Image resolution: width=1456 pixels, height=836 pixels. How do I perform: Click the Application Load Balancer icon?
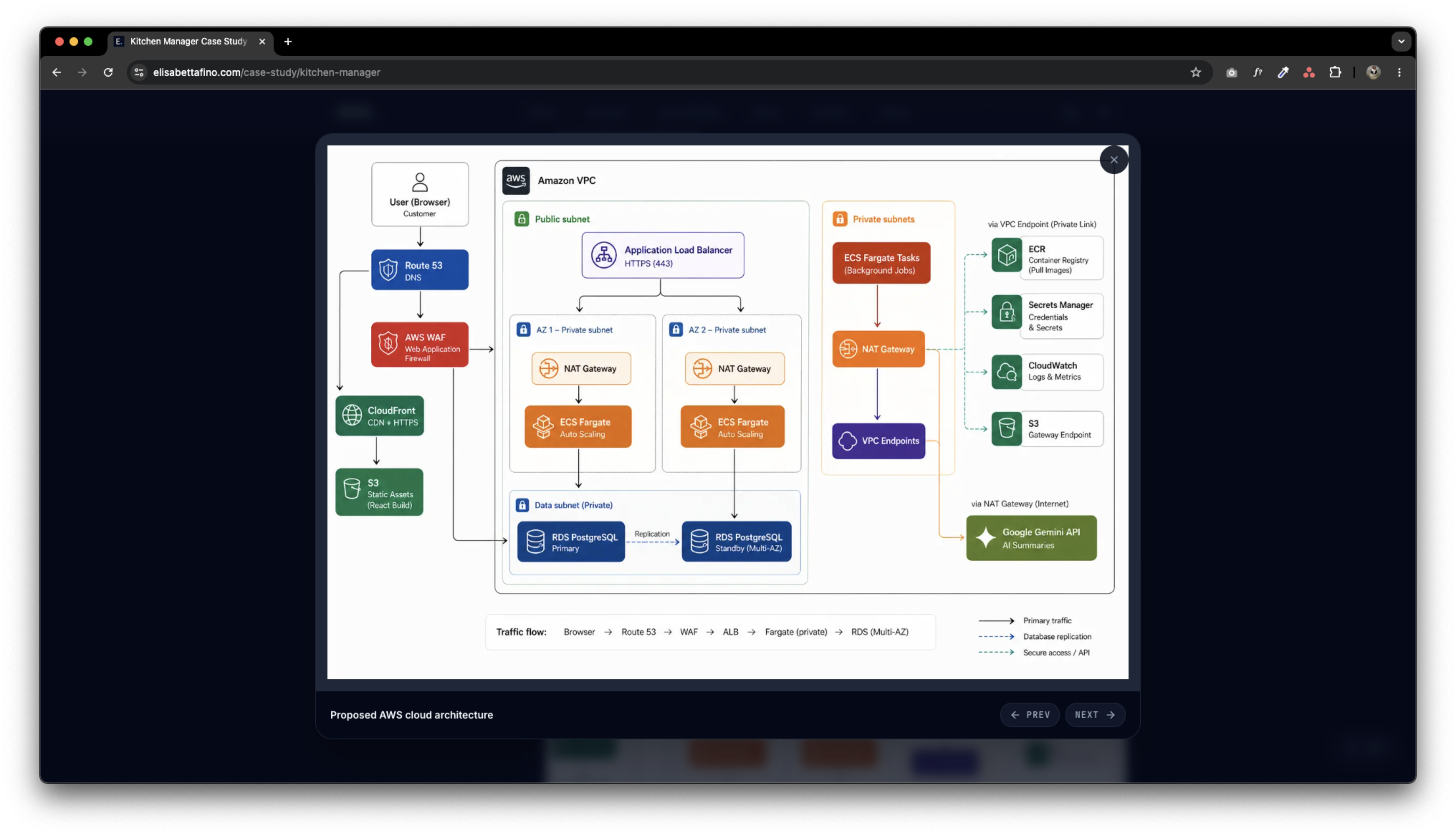[603, 255]
